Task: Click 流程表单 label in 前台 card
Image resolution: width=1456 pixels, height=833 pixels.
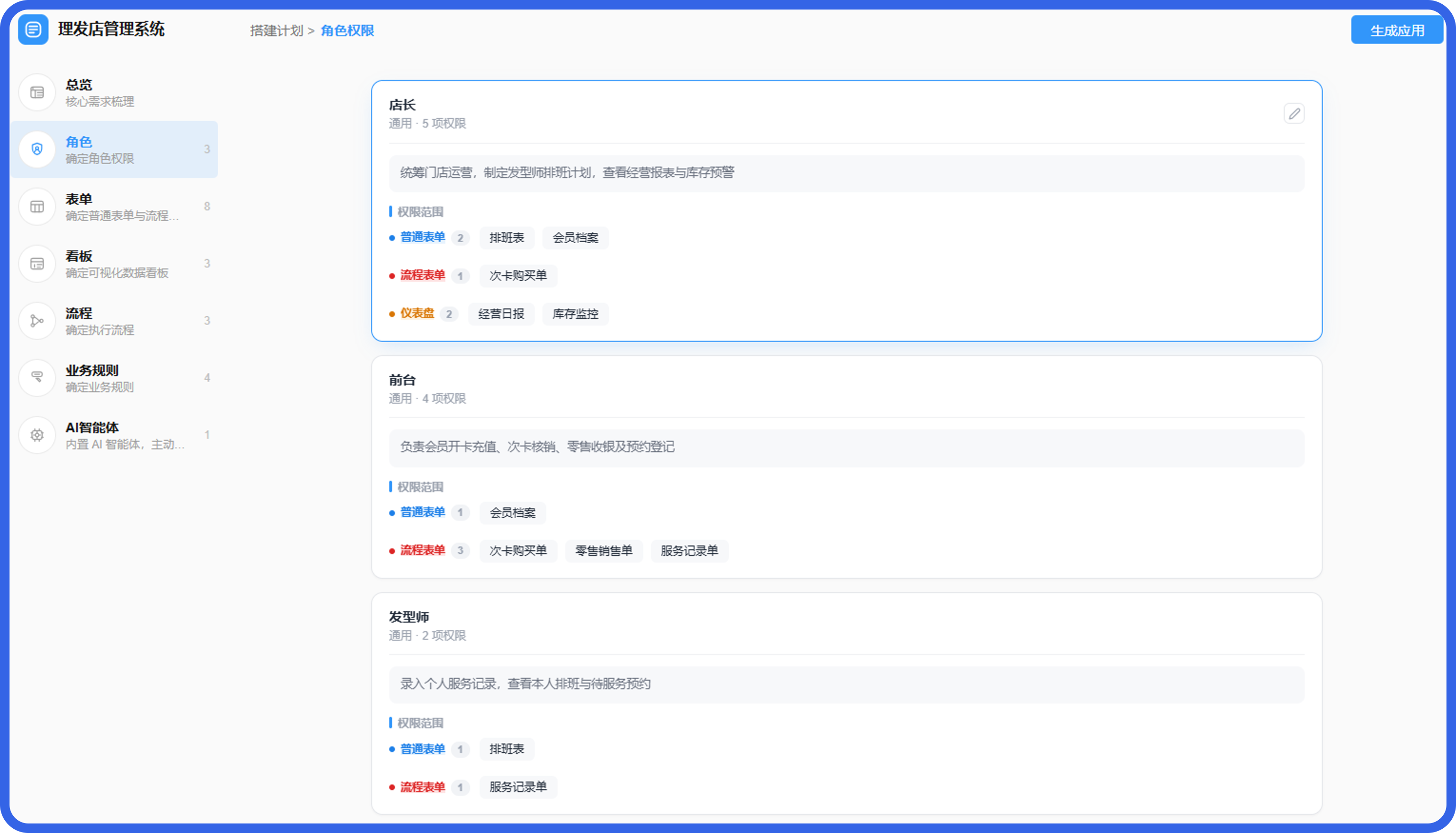Action: click(x=423, y=550)
